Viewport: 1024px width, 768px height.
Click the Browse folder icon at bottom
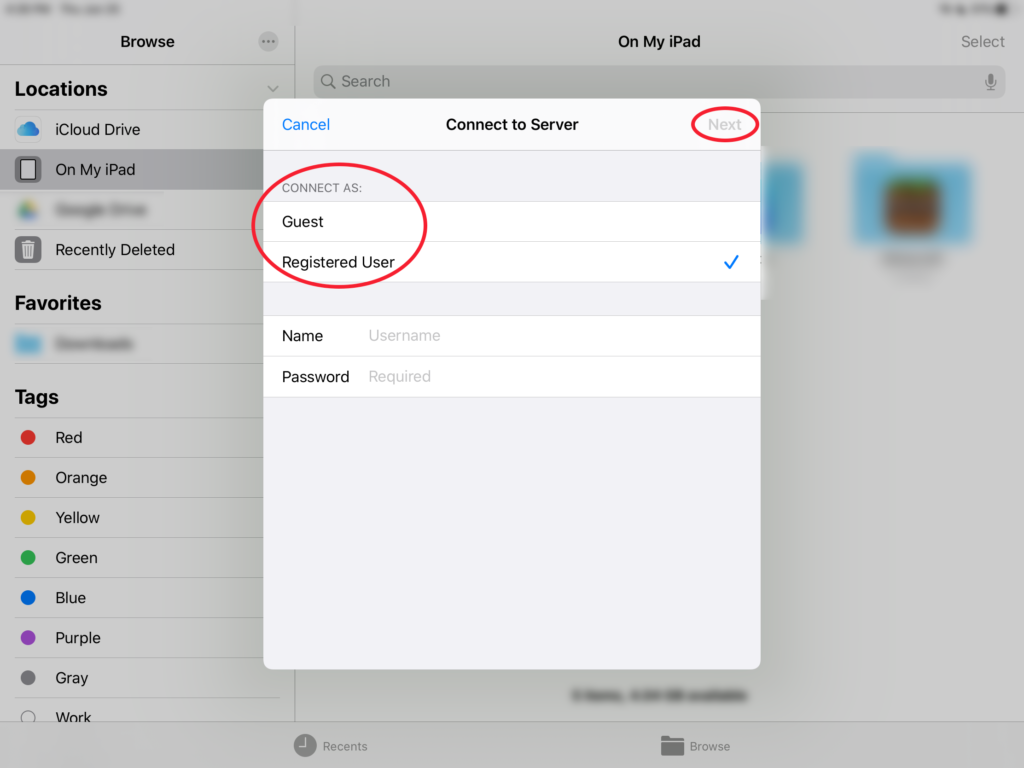672,745
